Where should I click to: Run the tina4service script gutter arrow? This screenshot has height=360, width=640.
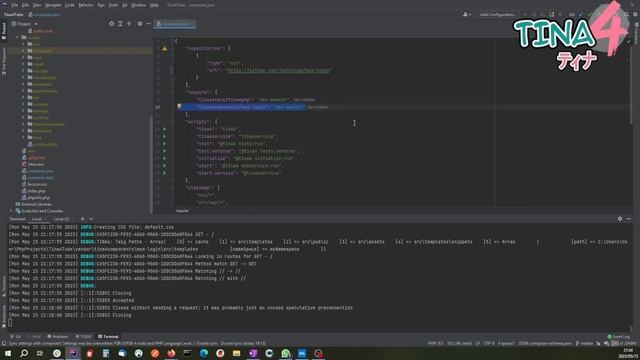(x=165, y=137)
